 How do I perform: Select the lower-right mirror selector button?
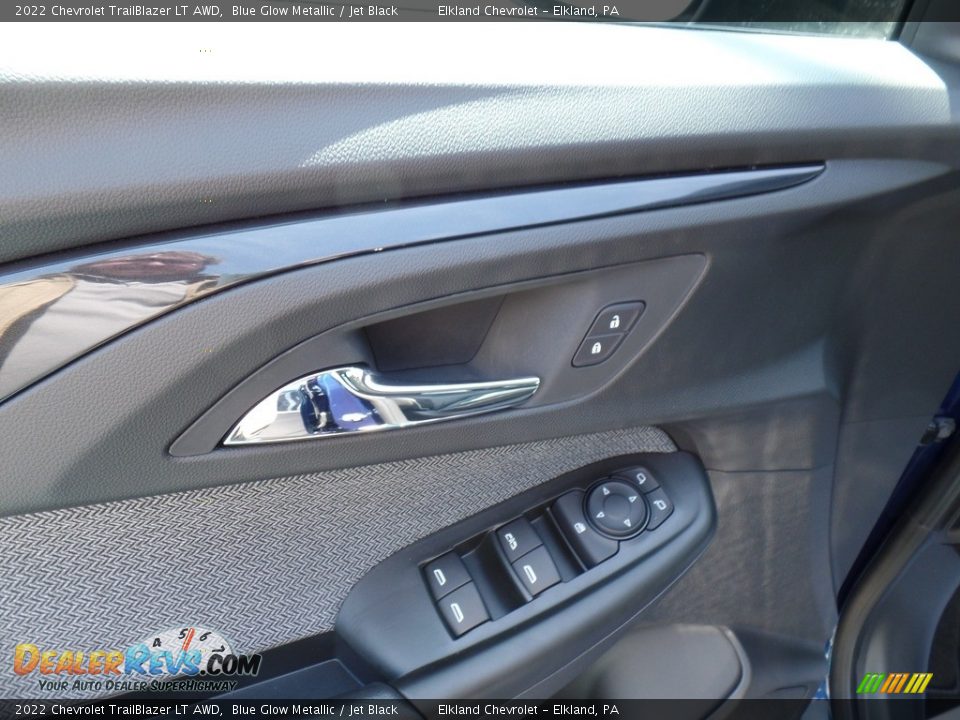tap(659, 508)
